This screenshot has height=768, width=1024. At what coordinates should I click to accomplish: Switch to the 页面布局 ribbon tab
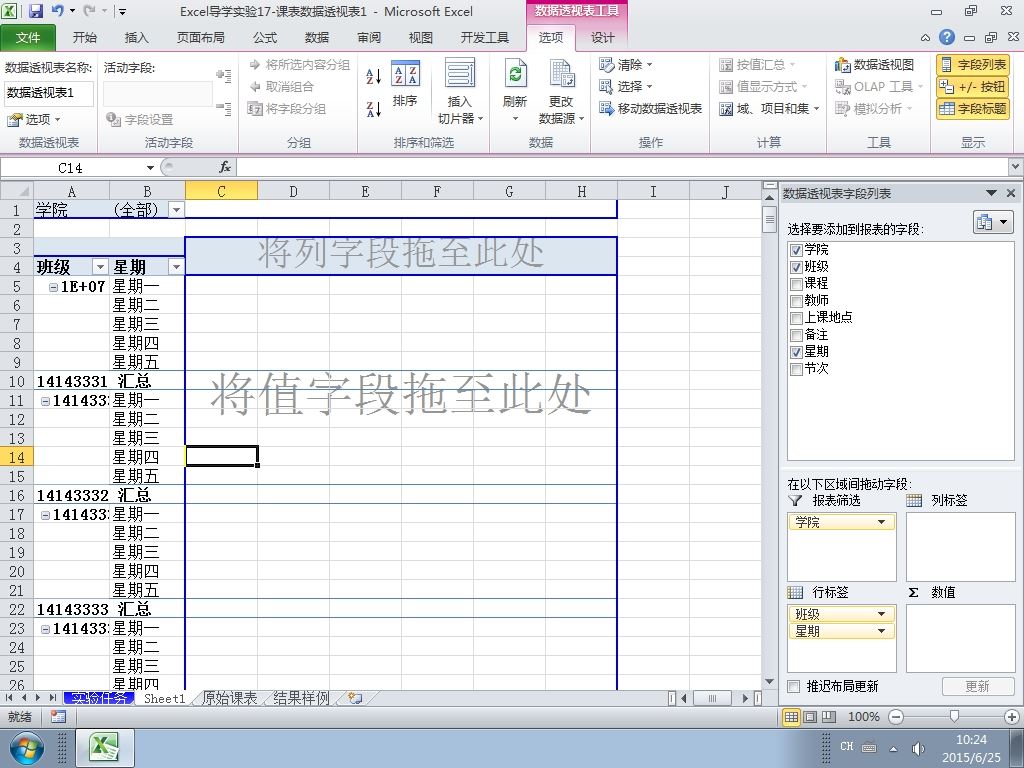coord(201,38)
